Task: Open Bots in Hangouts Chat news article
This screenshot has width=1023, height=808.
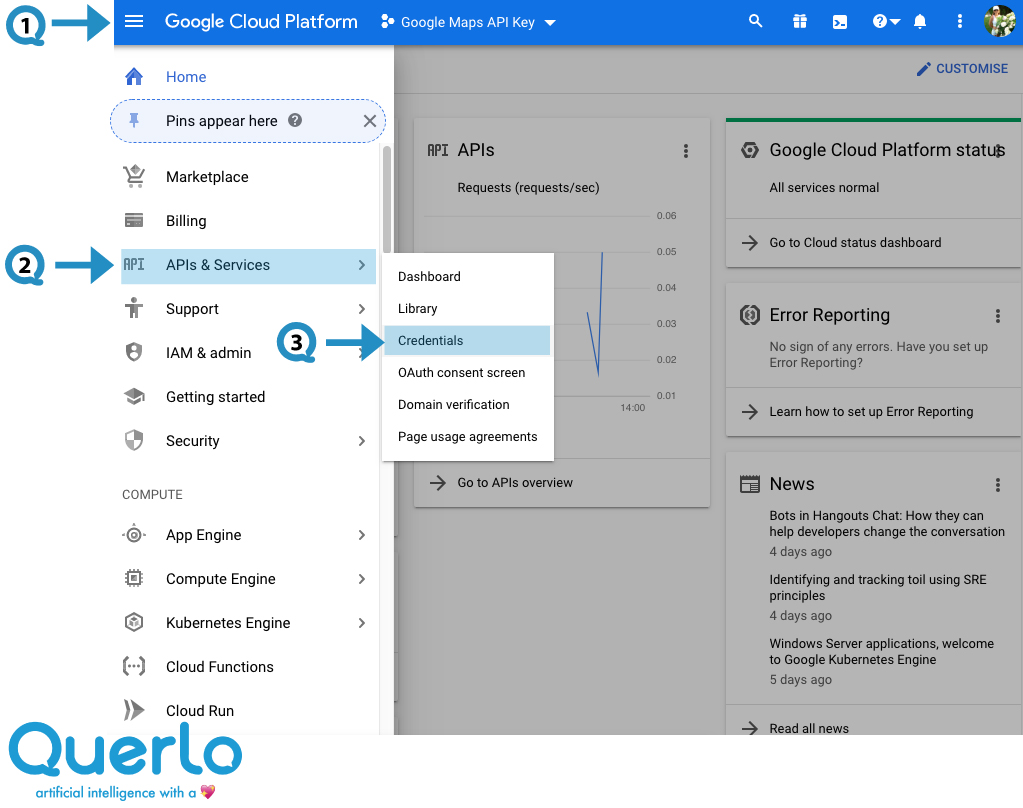Action: coord(887,523)
